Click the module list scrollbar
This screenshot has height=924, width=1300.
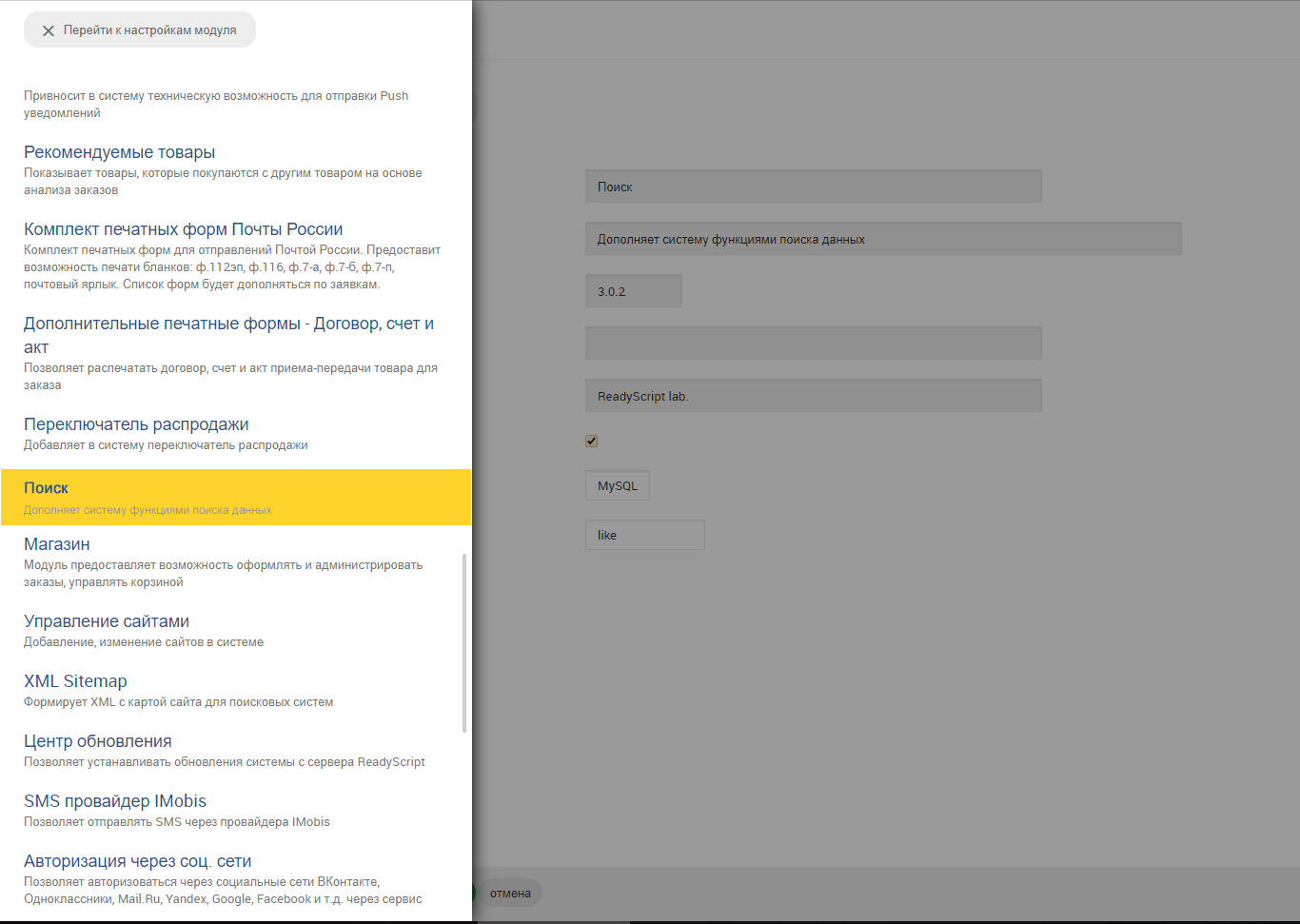[464, 642]
